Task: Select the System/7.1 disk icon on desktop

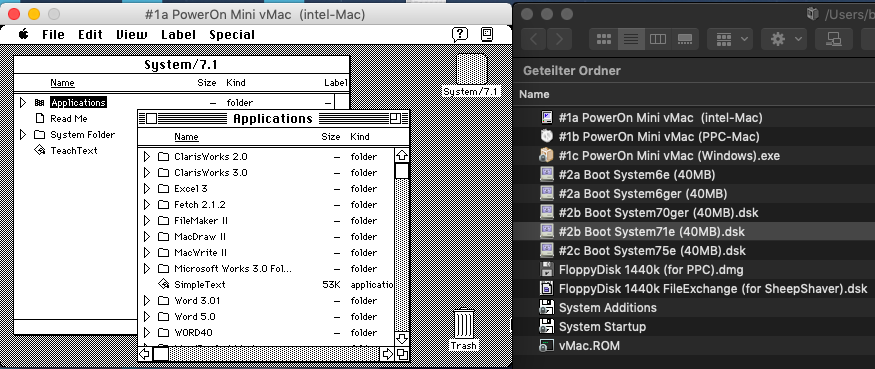Action: tap(472, 69)
